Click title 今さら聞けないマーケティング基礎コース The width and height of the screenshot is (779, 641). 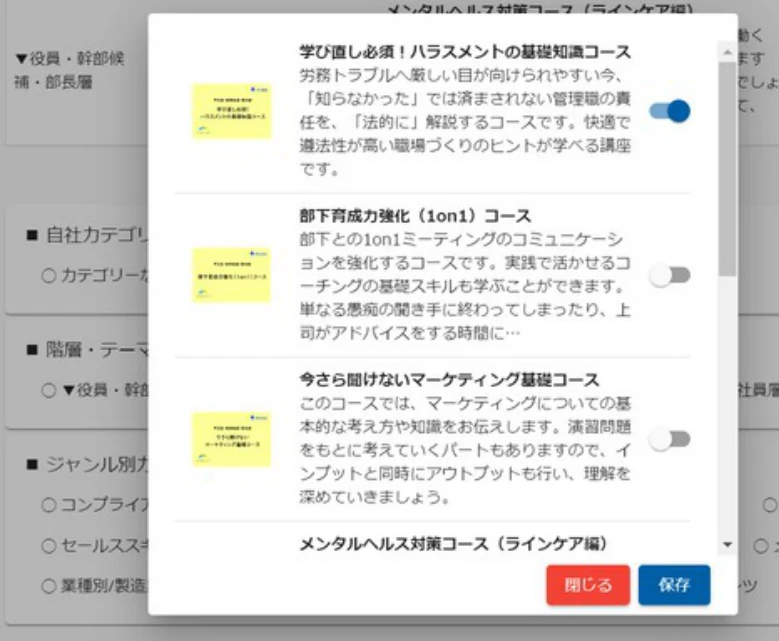pos(449,380)
